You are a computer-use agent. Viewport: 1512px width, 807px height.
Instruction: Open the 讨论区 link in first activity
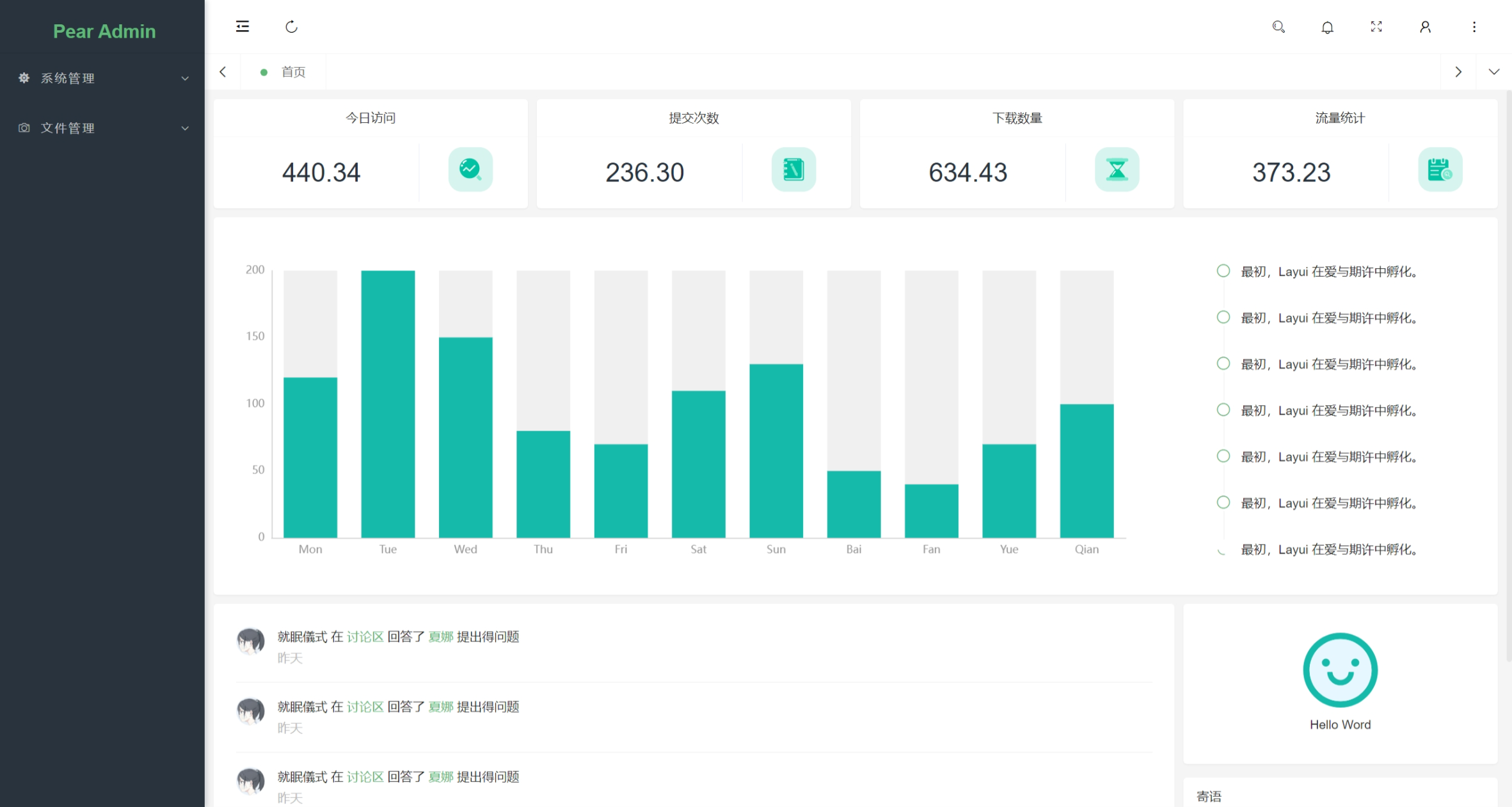tap(365, 637)
